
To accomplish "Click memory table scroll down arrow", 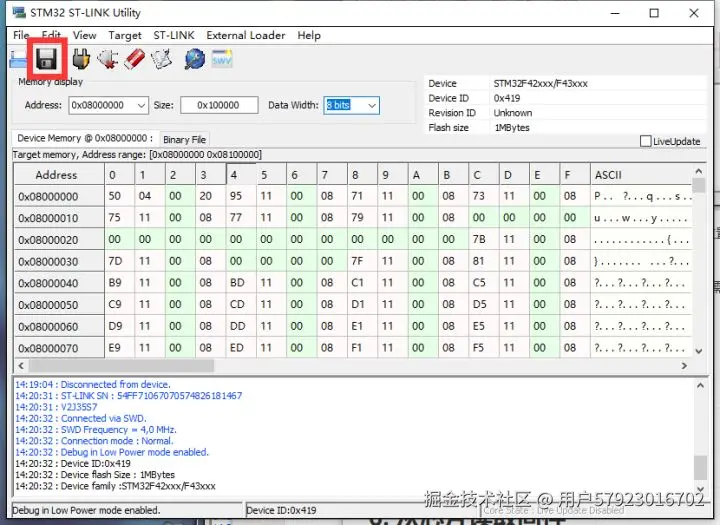I will pyautogui.click(x=698, y=351).
